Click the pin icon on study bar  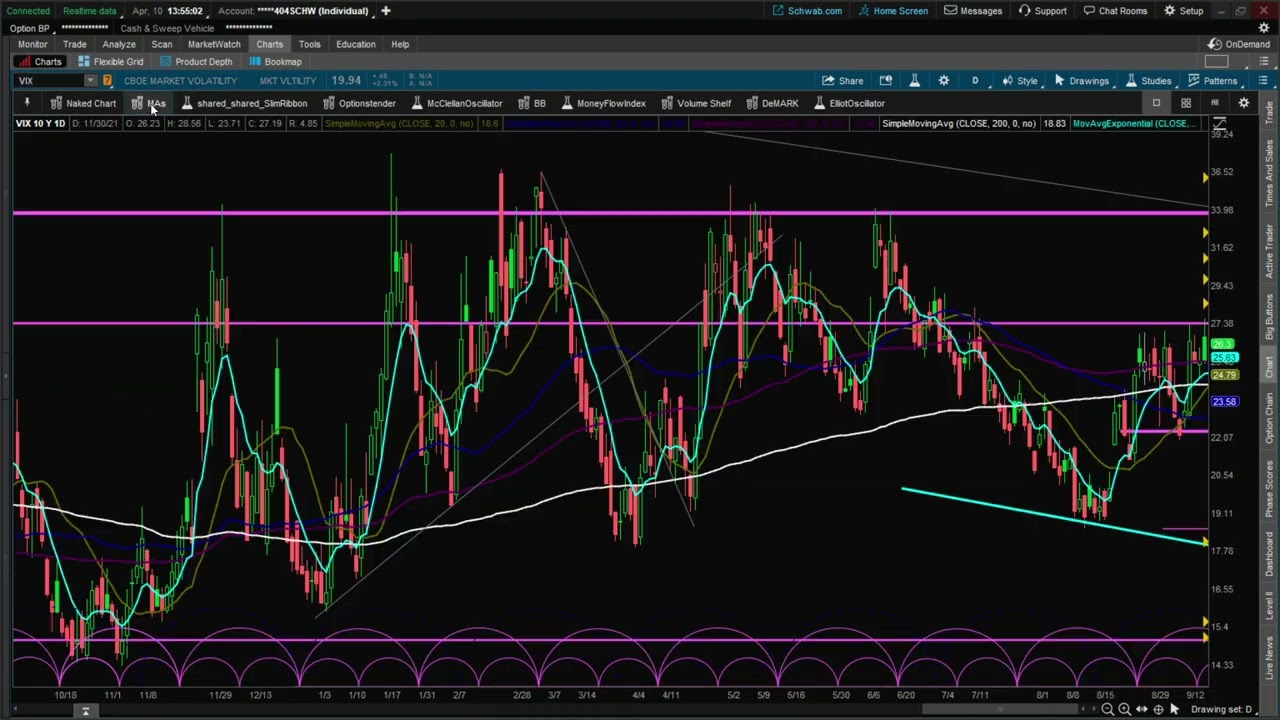(x=27, y=103)
